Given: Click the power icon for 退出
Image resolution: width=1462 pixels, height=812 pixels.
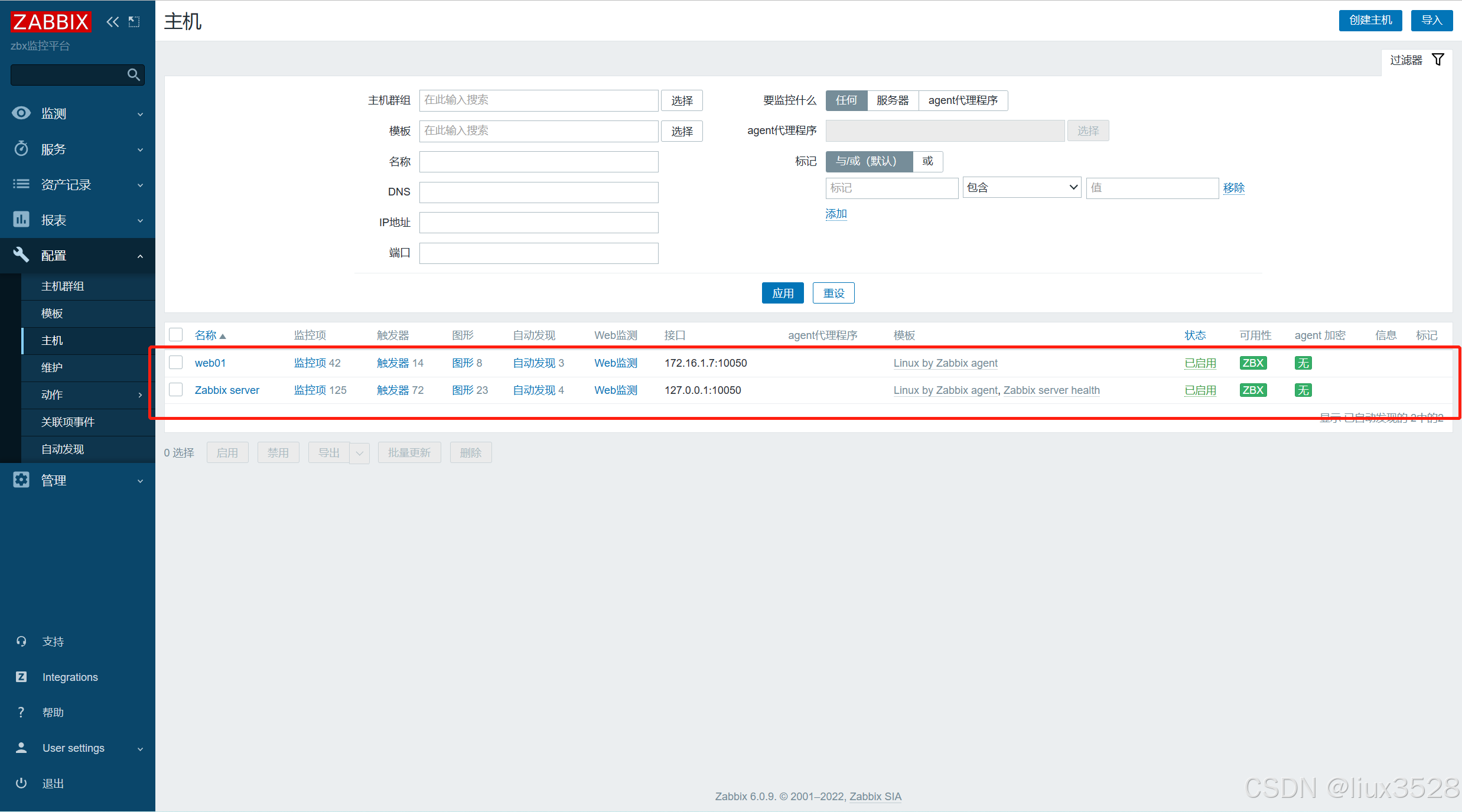Looking at the screenshot, I should 21,783.
